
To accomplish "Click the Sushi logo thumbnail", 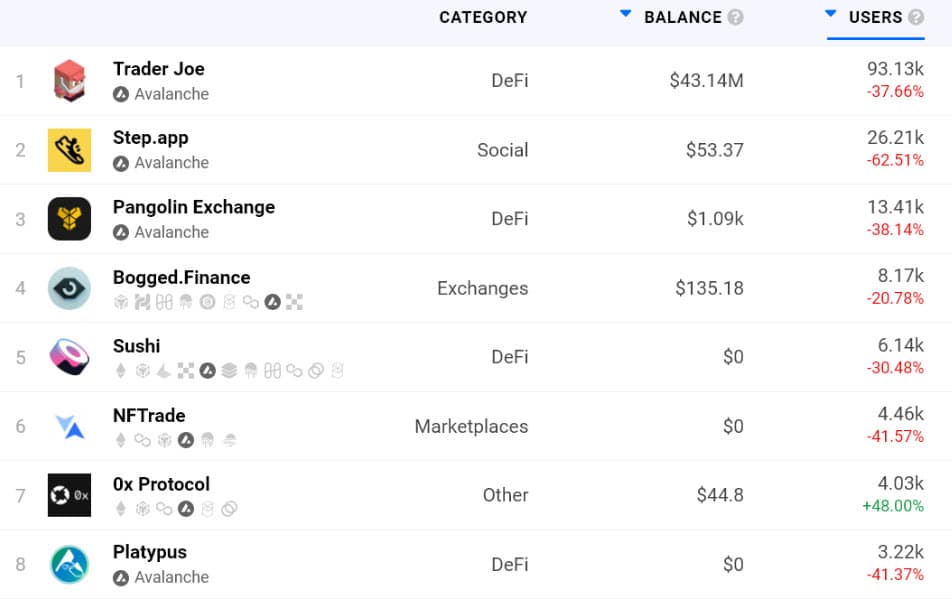I will pos(68,357).
